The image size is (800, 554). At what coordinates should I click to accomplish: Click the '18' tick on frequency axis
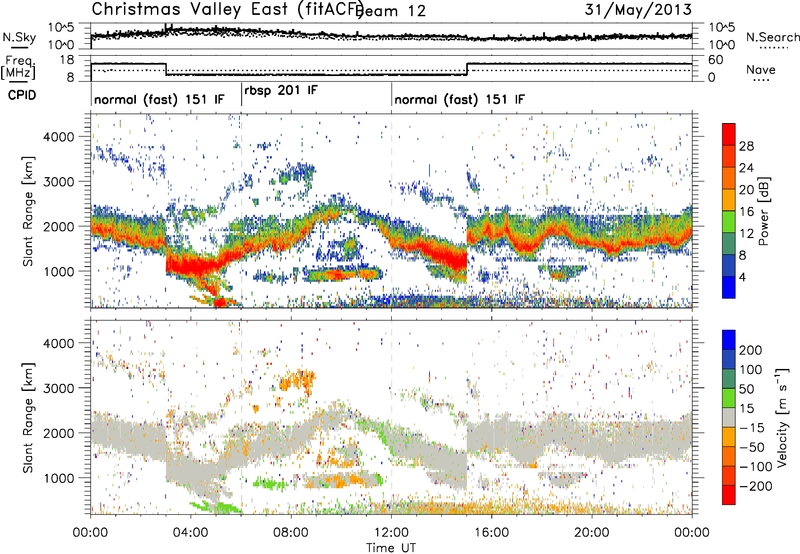[x=66, y=60]
